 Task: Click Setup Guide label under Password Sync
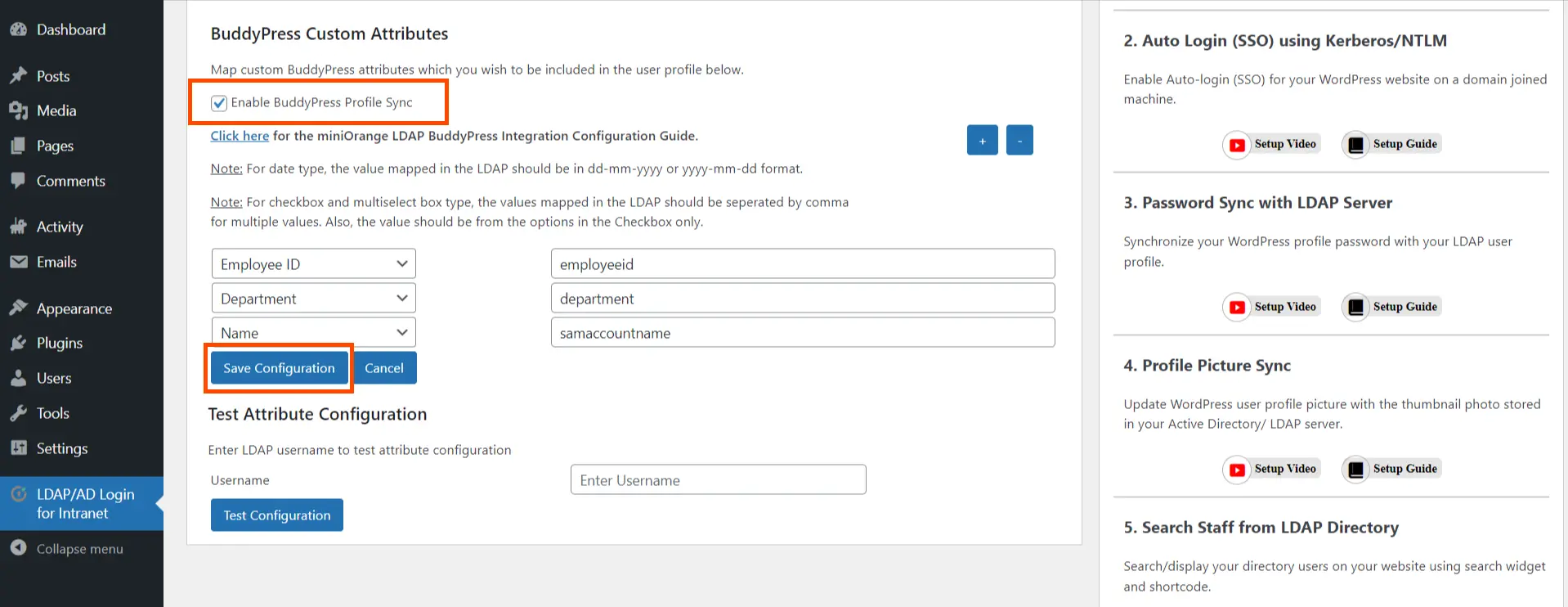pos(1404,307)
